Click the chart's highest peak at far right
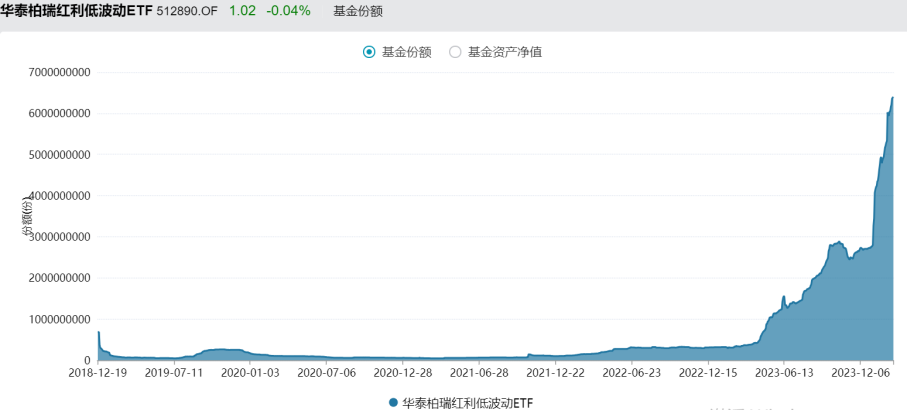Screen dimensions: 908x410 [x=892, y=98]
